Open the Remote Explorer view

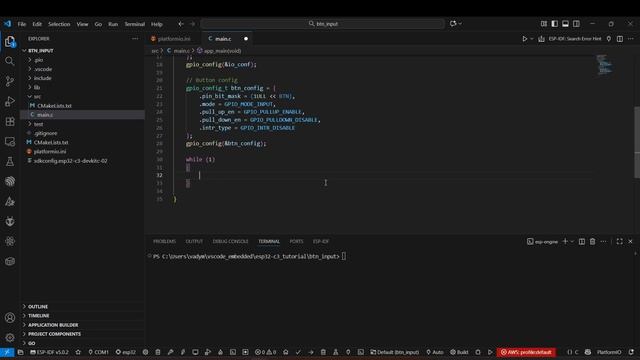[10, 141]
